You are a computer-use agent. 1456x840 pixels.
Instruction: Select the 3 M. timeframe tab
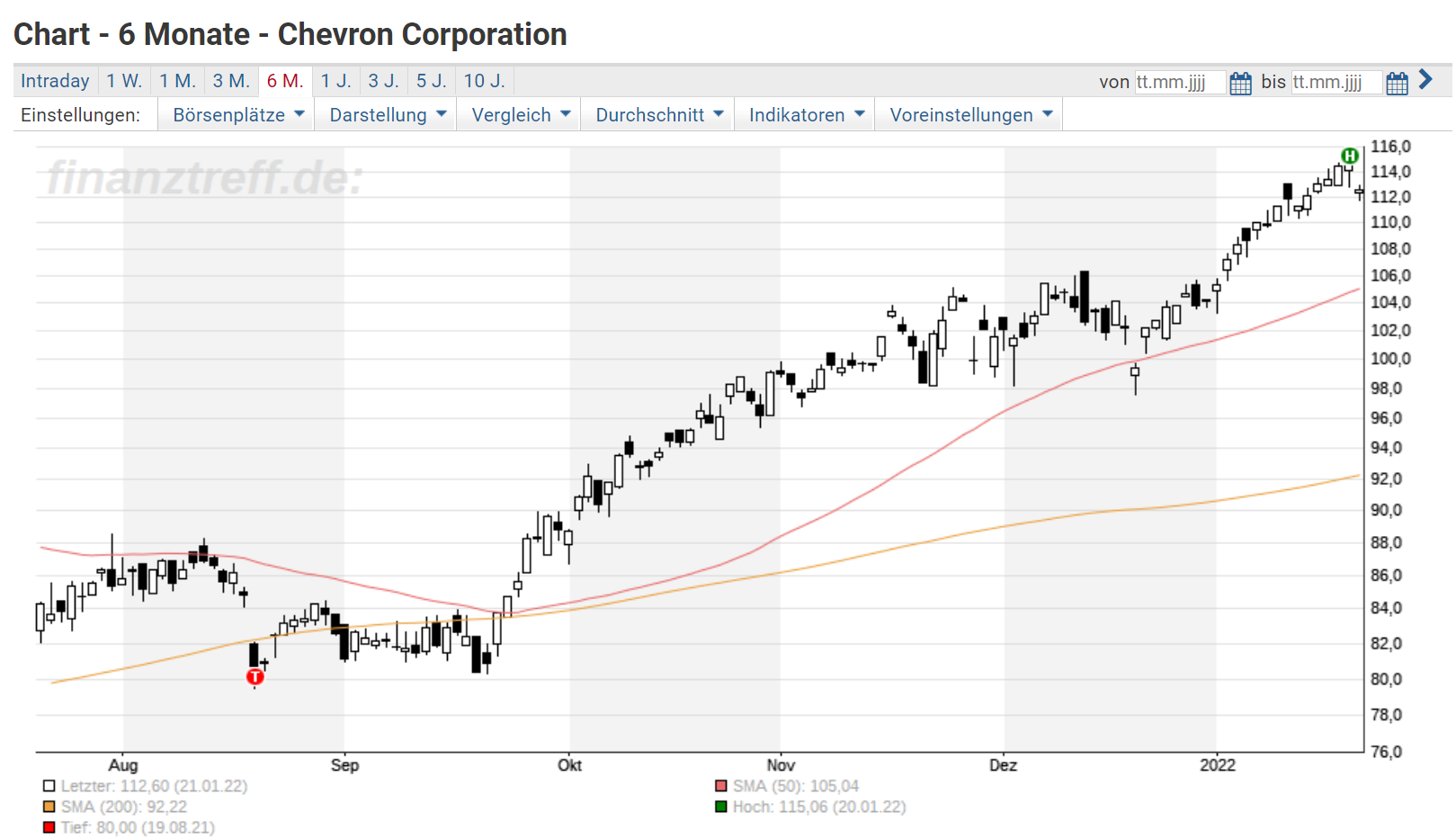click(231, 81)
